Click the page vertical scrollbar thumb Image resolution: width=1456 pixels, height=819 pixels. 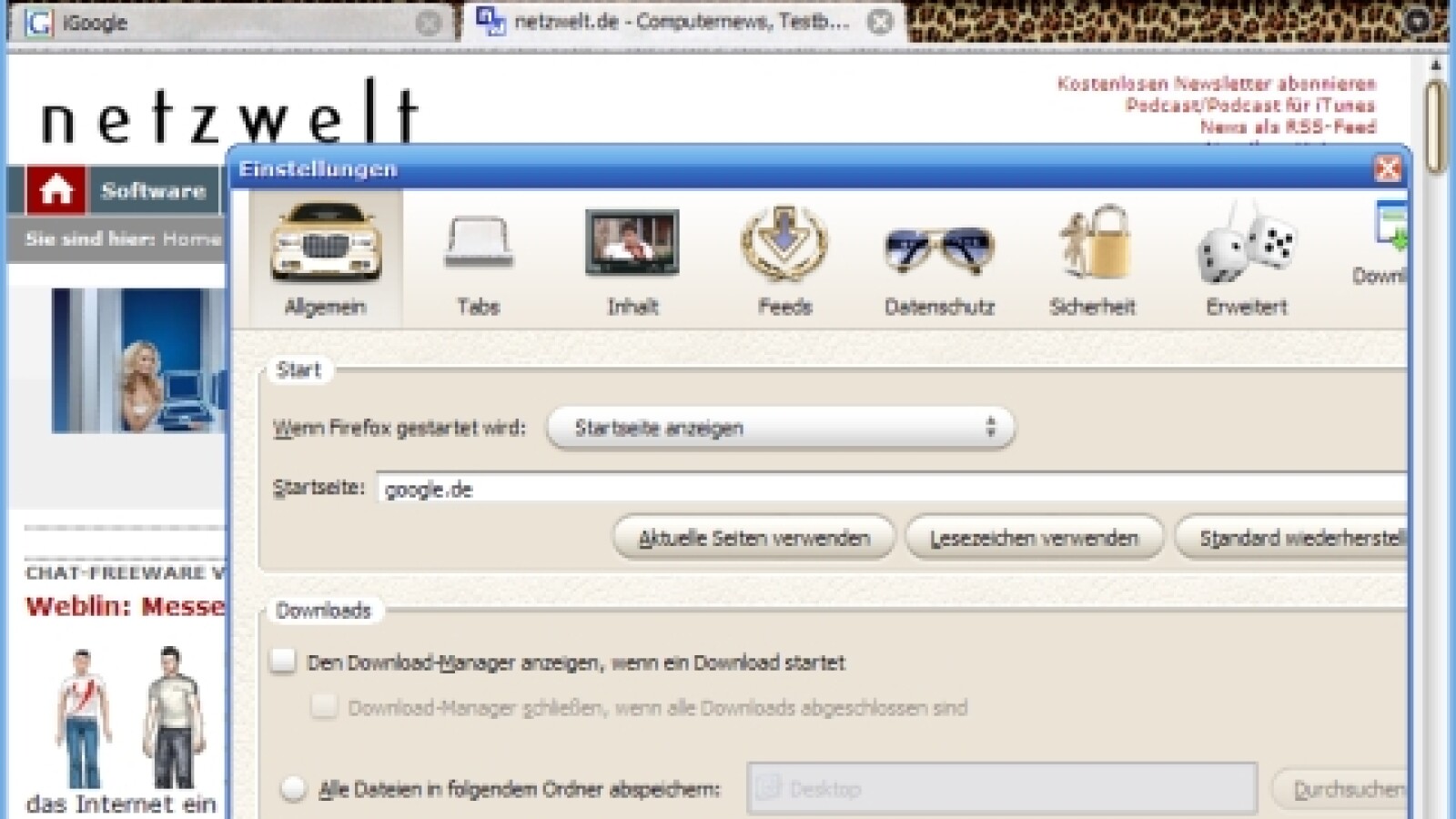coord(1435,126)
